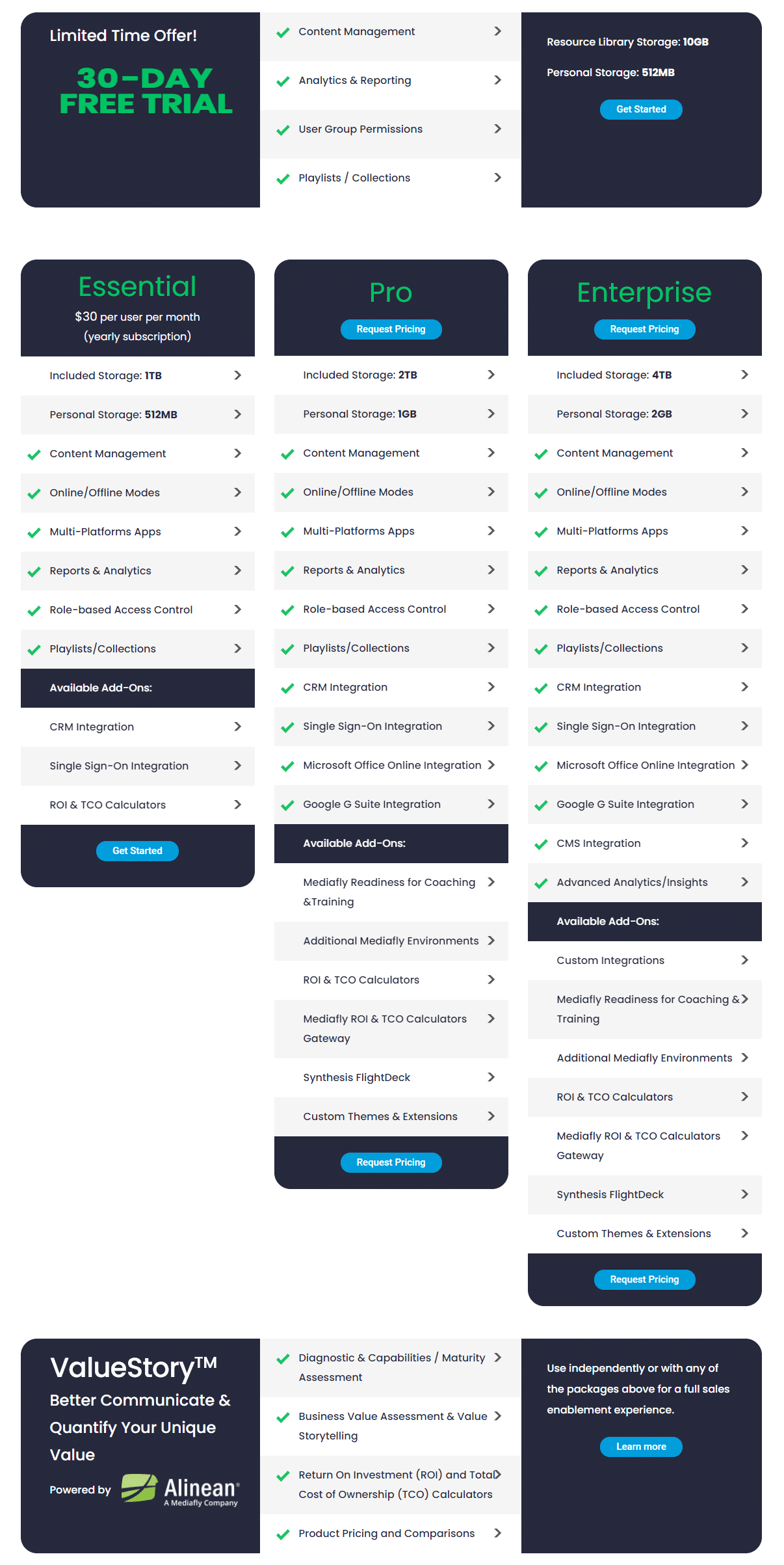The height and width of the screenshot is (1565, 784).
Task: Click the Learn more button in ValueStory section
Action: [x=641, y=1447]
